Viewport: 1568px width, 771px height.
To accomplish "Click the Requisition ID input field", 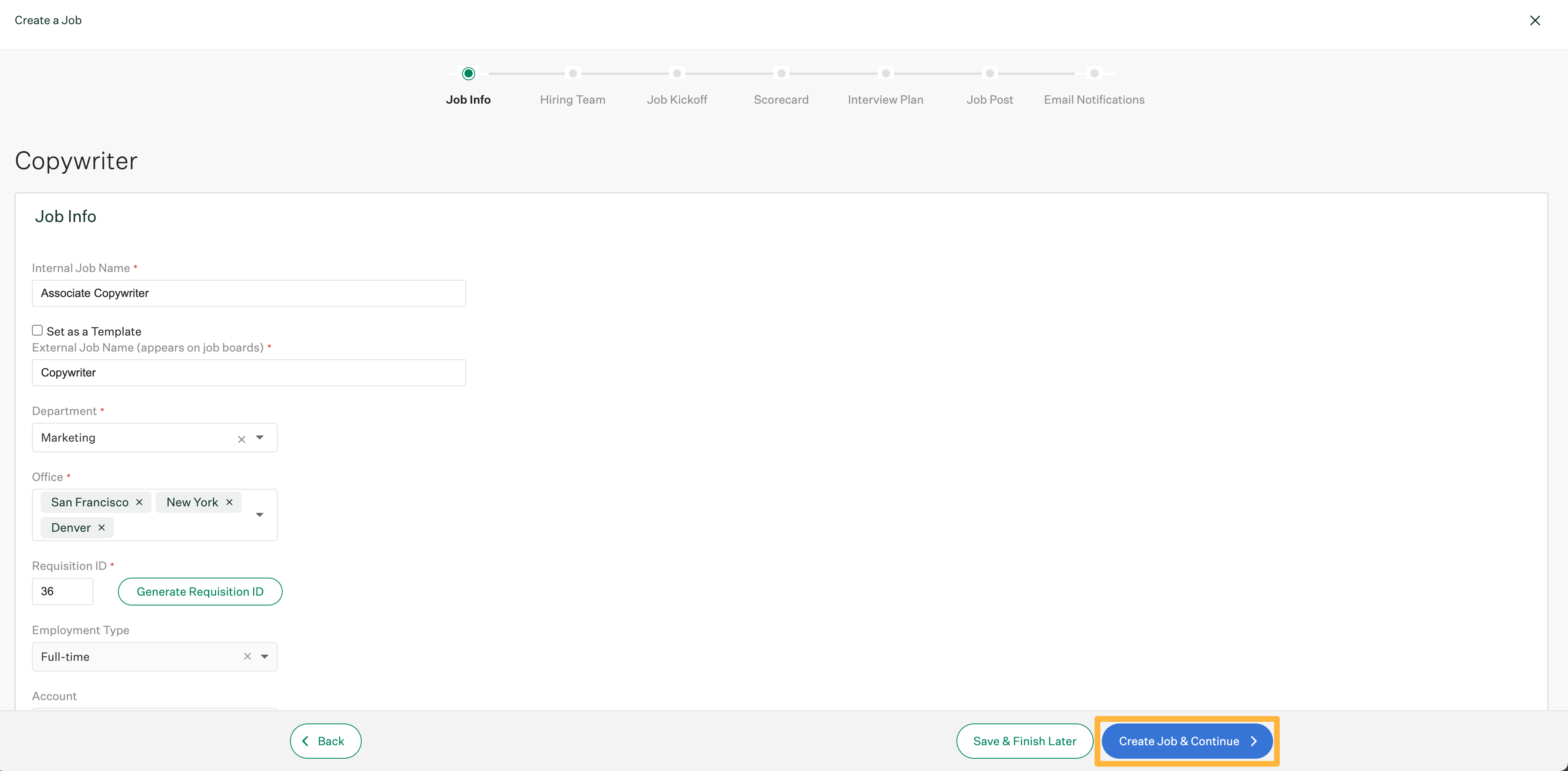I will 62,591.
